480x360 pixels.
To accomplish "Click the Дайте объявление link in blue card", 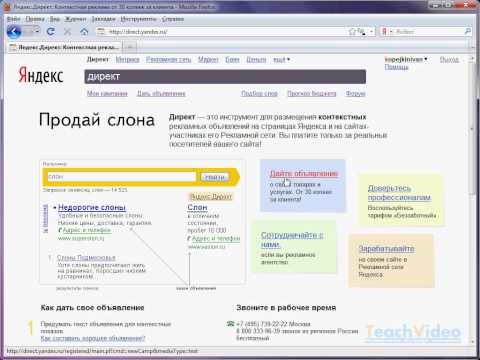I will 304,173.
